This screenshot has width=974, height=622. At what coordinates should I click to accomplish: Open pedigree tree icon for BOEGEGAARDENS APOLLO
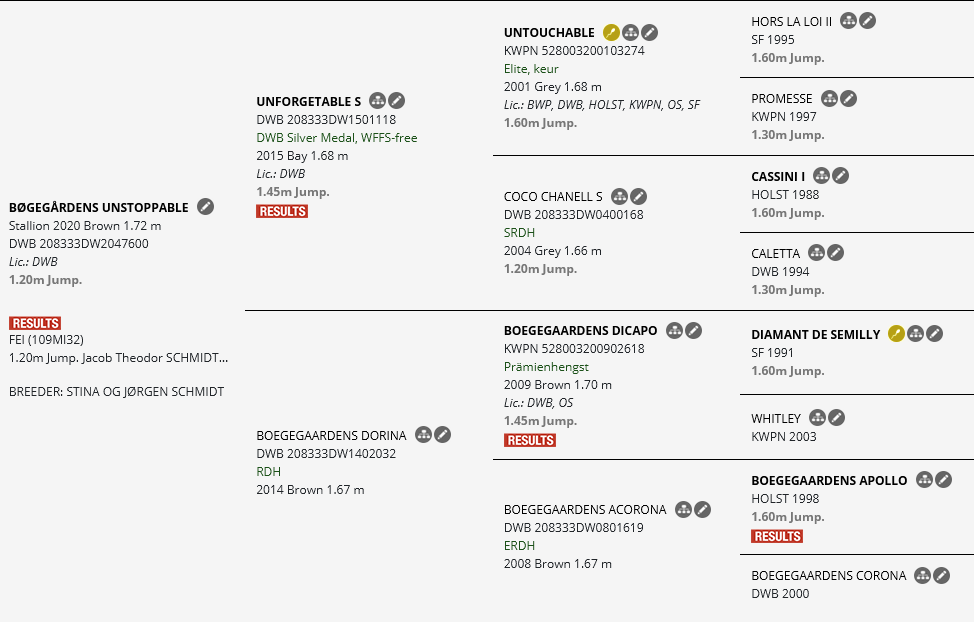pyautogui.click(x=924, y=480)
